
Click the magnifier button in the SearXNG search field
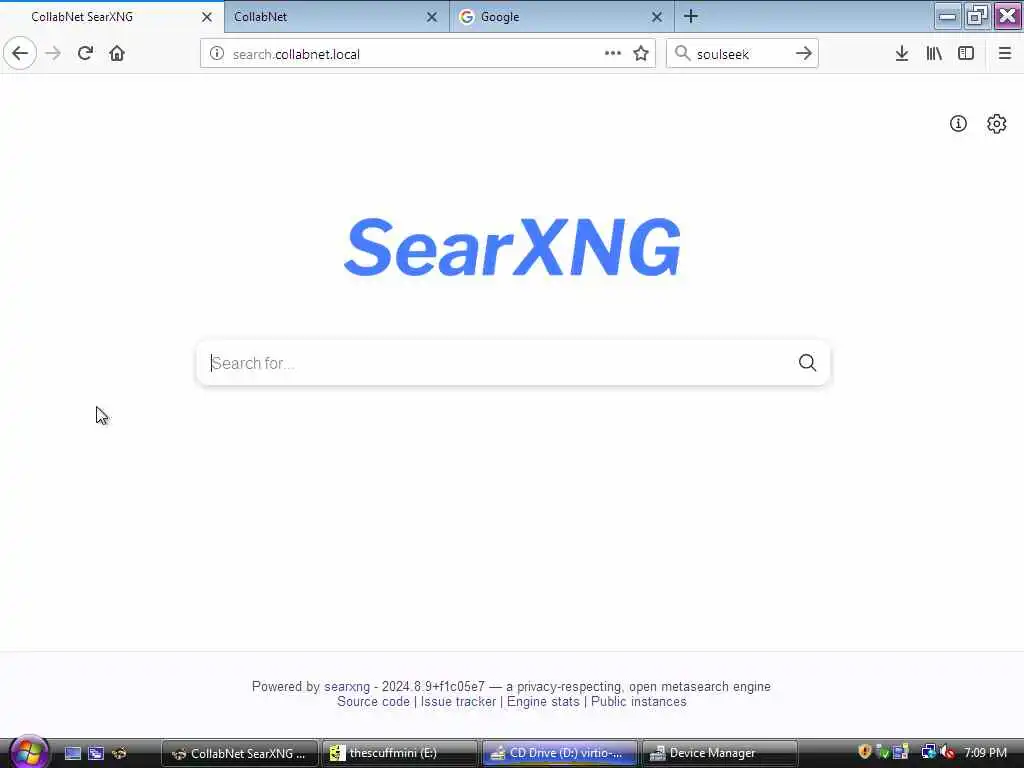click(808, 363)
